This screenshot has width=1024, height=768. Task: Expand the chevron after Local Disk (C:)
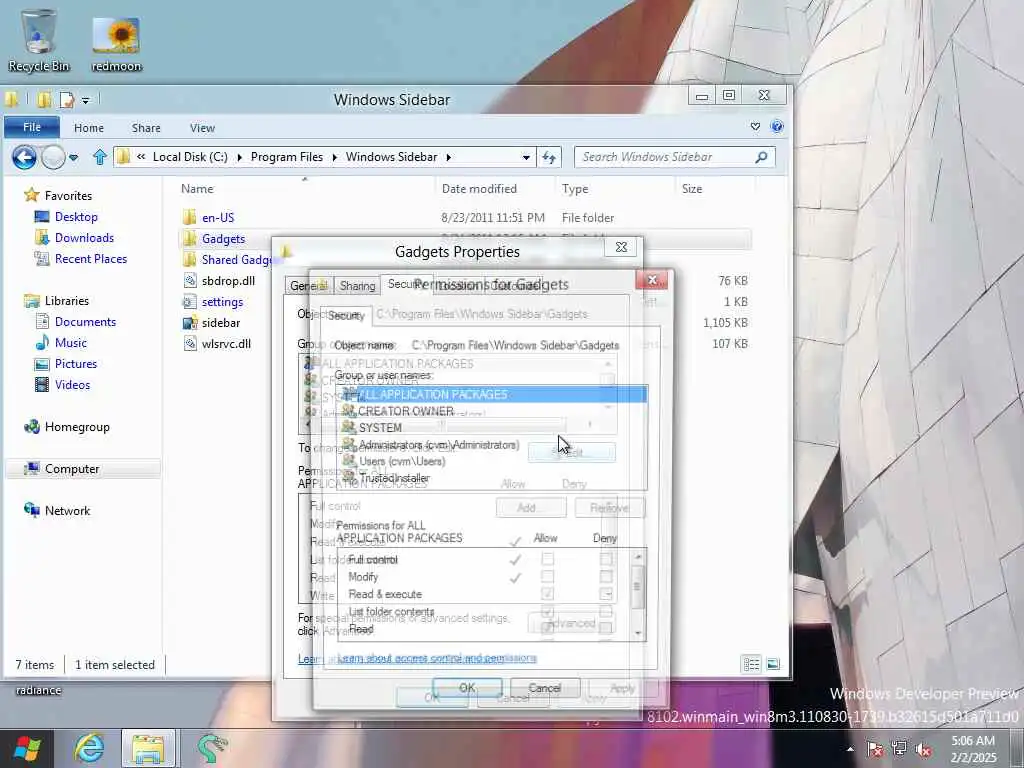tap(239, 157)
